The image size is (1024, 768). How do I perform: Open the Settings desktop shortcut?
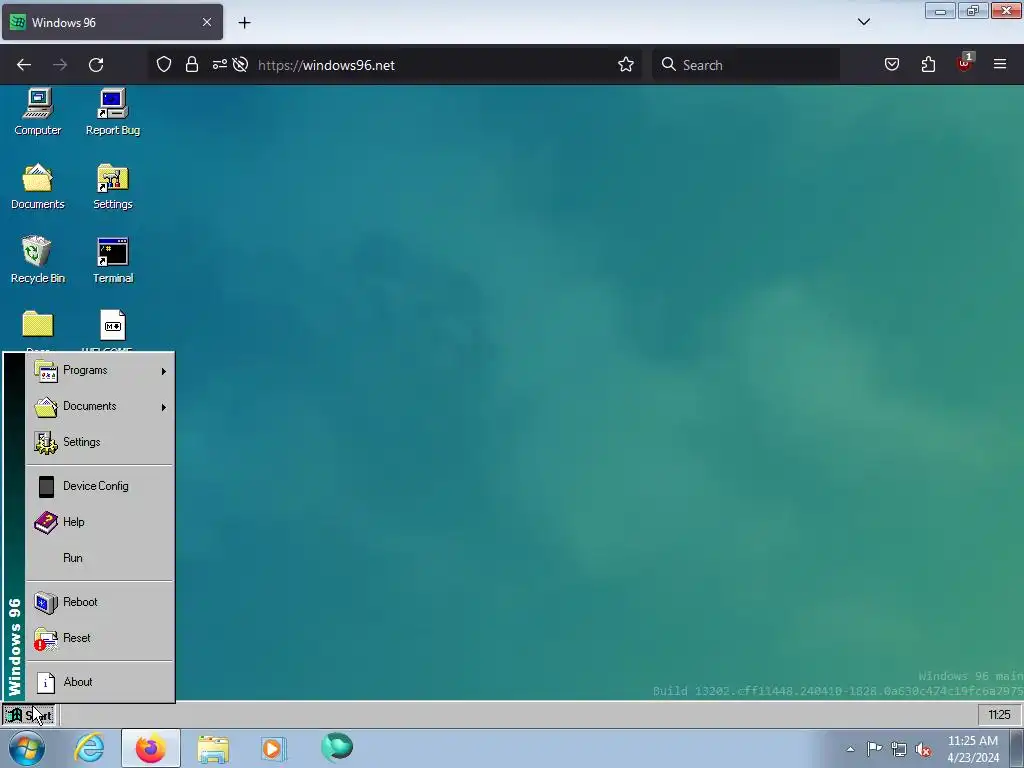pyautogui.click(x=112, y=186)
